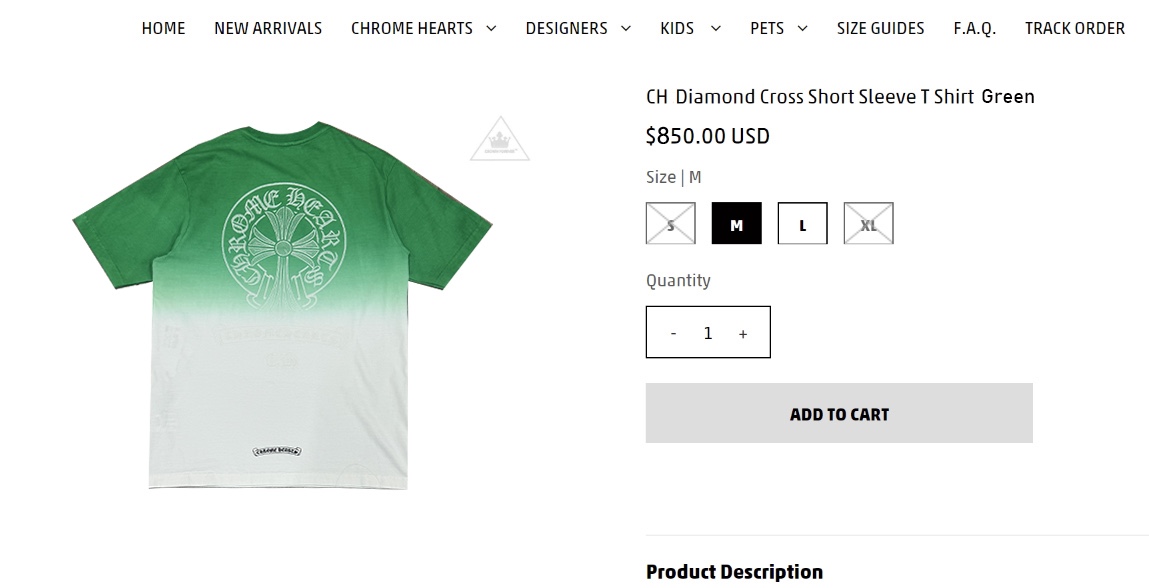The width and height of the screenshot is (1149, 588).
Task: Choose the crossed-out size S option
Action: [x=670, y=224]
